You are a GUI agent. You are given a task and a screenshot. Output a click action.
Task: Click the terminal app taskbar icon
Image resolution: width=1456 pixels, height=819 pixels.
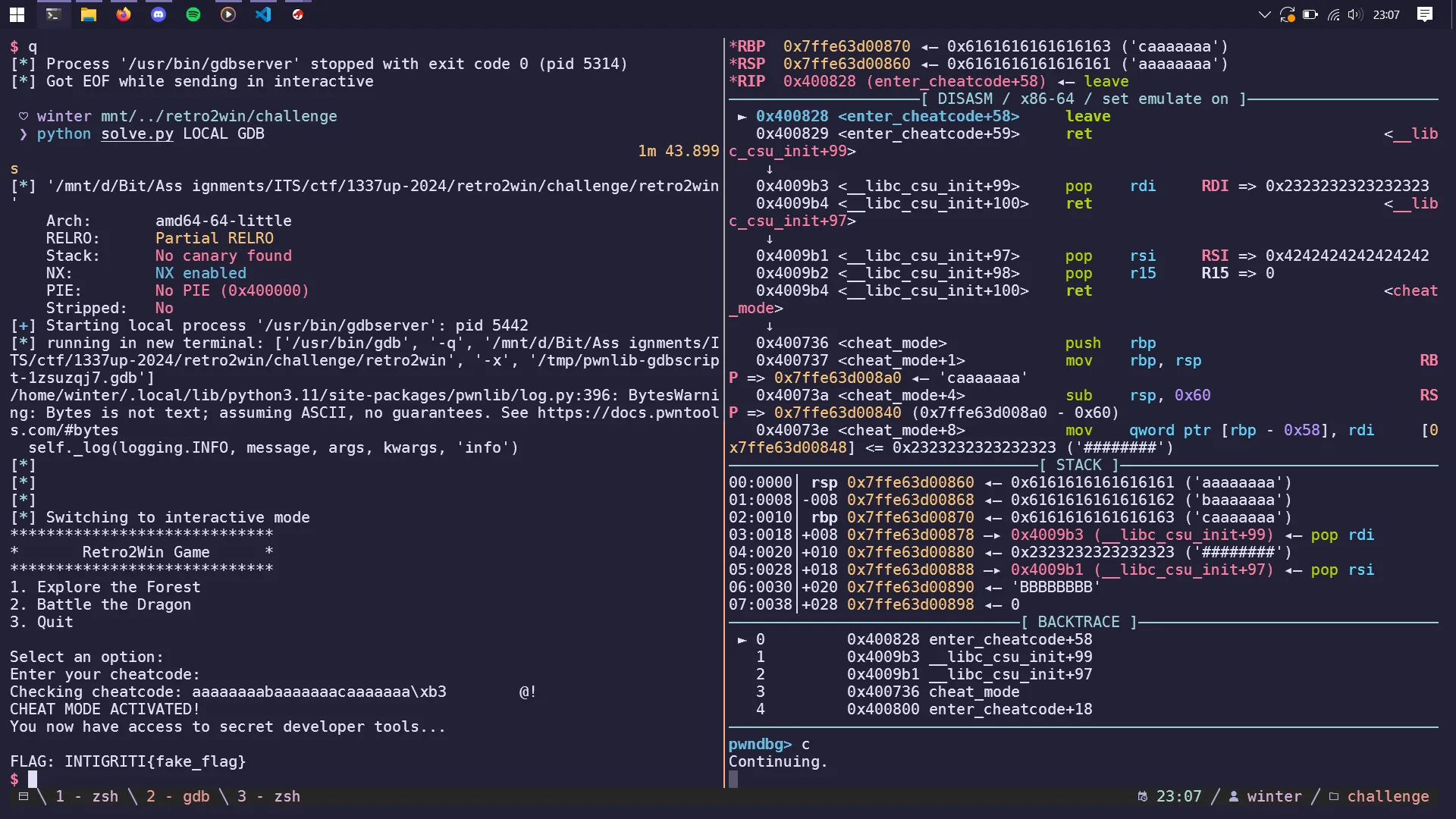point(53,14)
